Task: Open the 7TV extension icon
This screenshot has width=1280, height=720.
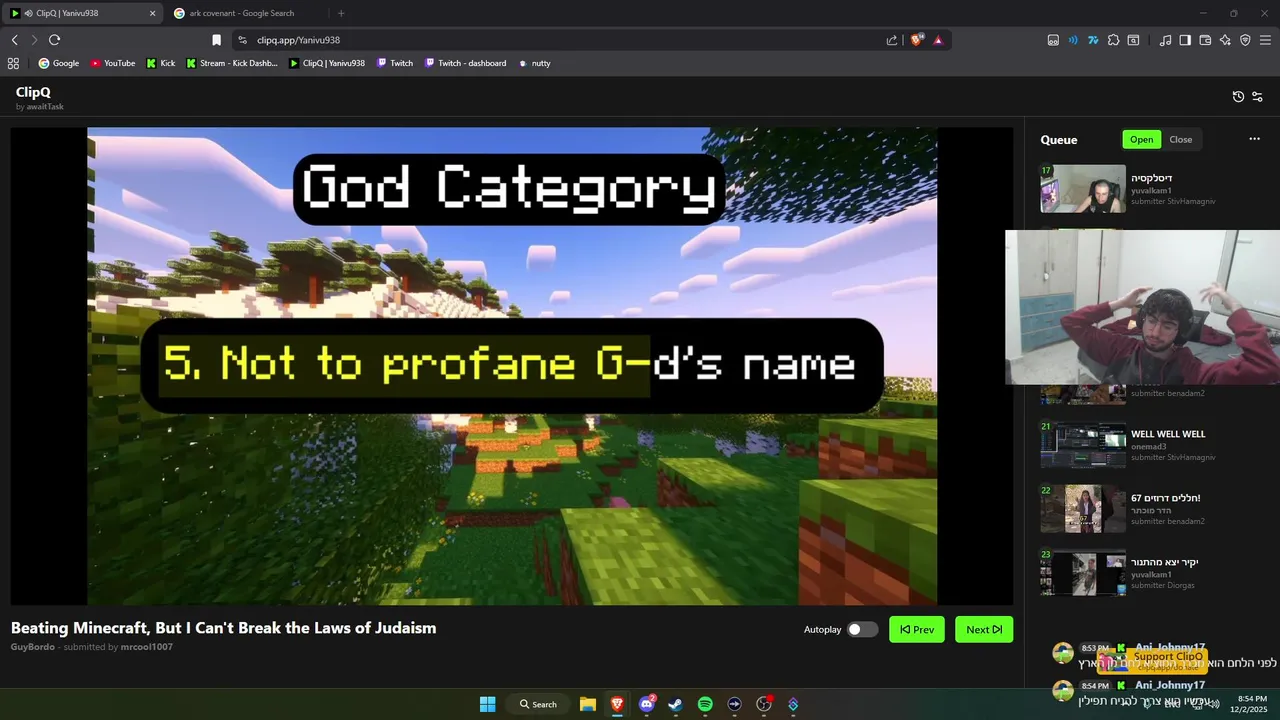Action: coord(1093,40)
